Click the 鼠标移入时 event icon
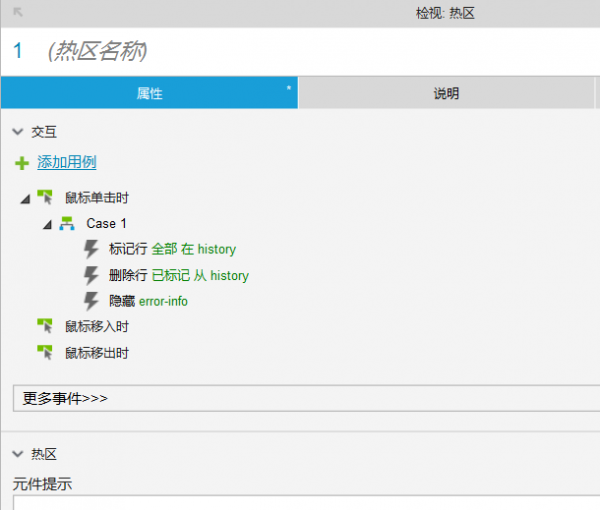Image resolution: width=600 pixels, height=510 pixels. [x=44, y=326]
